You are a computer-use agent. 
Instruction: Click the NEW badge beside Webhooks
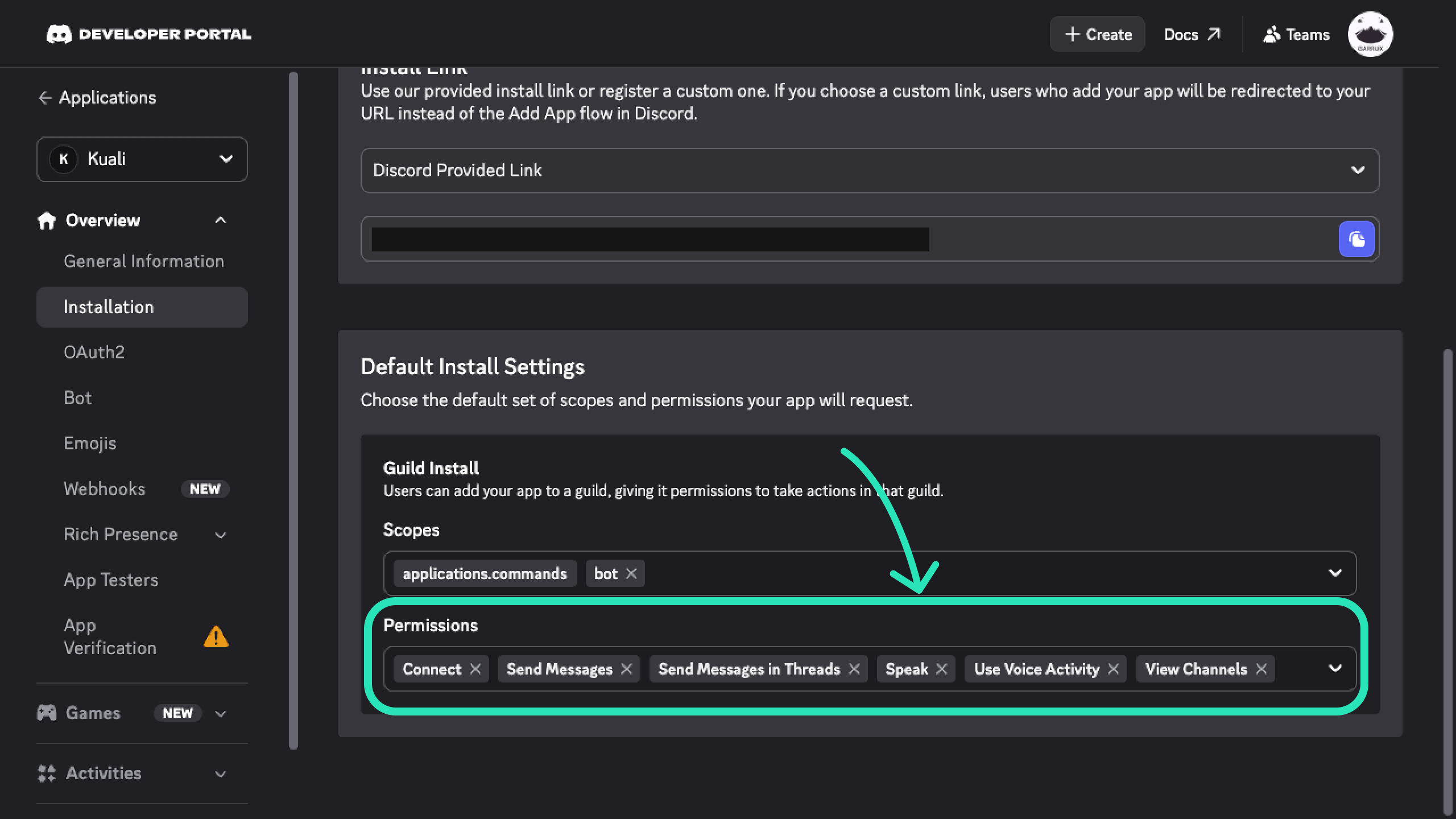click(205, 489)
